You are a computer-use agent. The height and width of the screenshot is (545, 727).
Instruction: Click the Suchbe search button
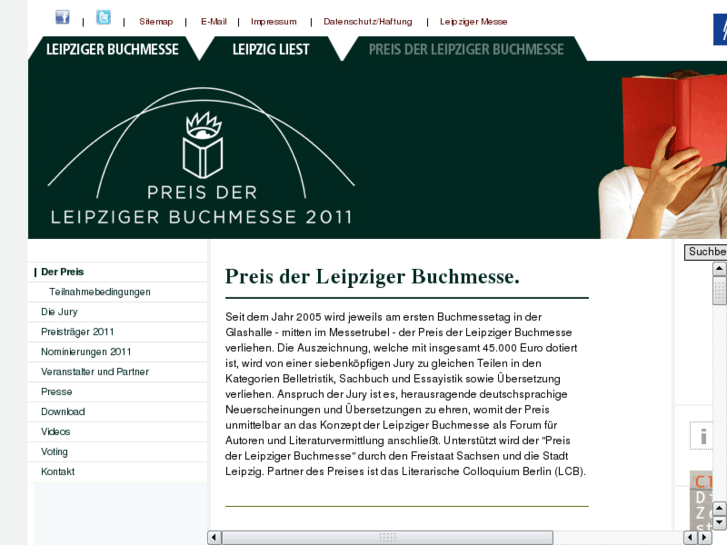click(x=706, y=252)
